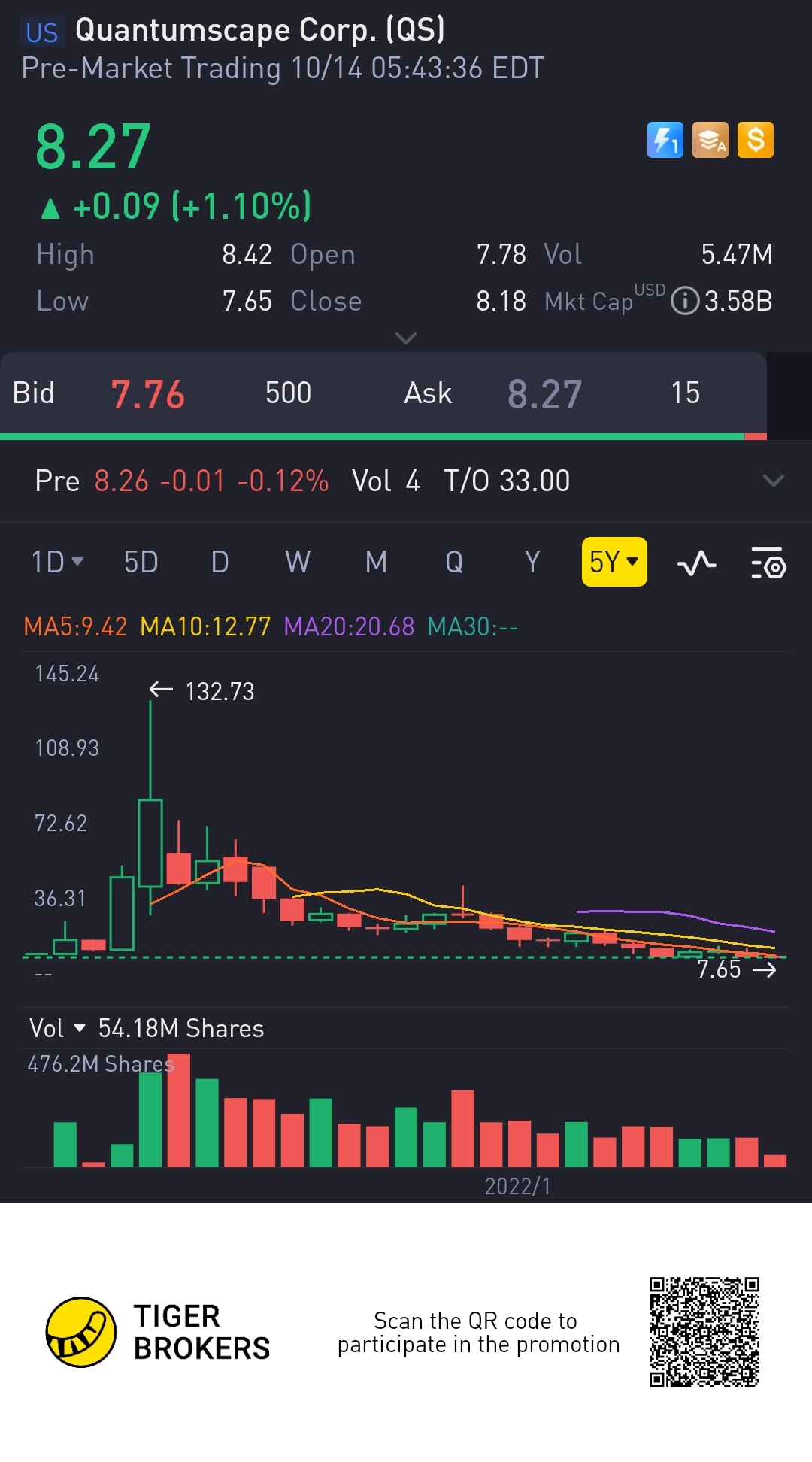Open the market cap info icon

pyautogui.click(x=684, y=301)
